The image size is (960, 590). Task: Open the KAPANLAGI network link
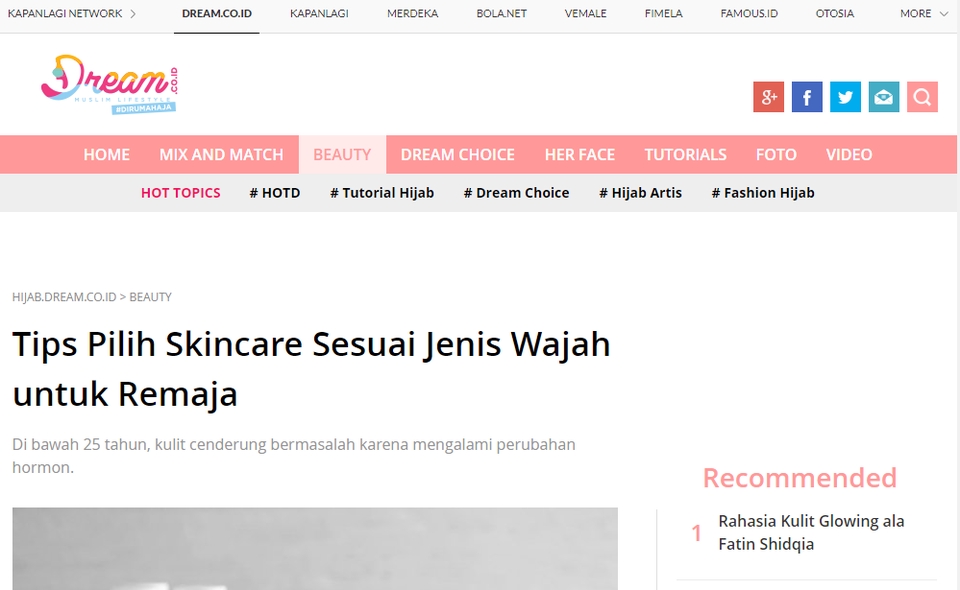click(319, 13)
